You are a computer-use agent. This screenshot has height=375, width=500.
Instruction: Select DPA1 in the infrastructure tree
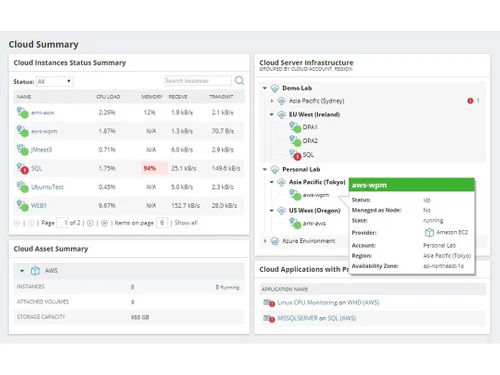click(310, 127)
